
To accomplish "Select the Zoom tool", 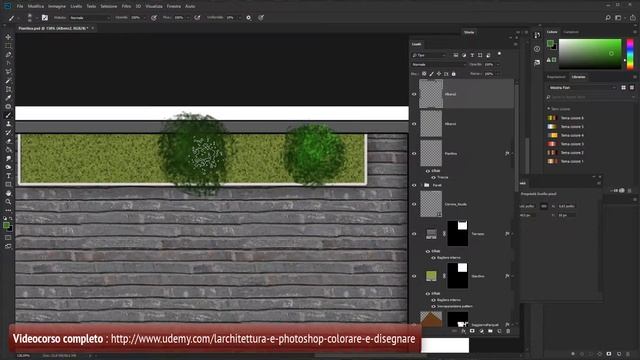I will pyautogui.click(x=8, y=202).
